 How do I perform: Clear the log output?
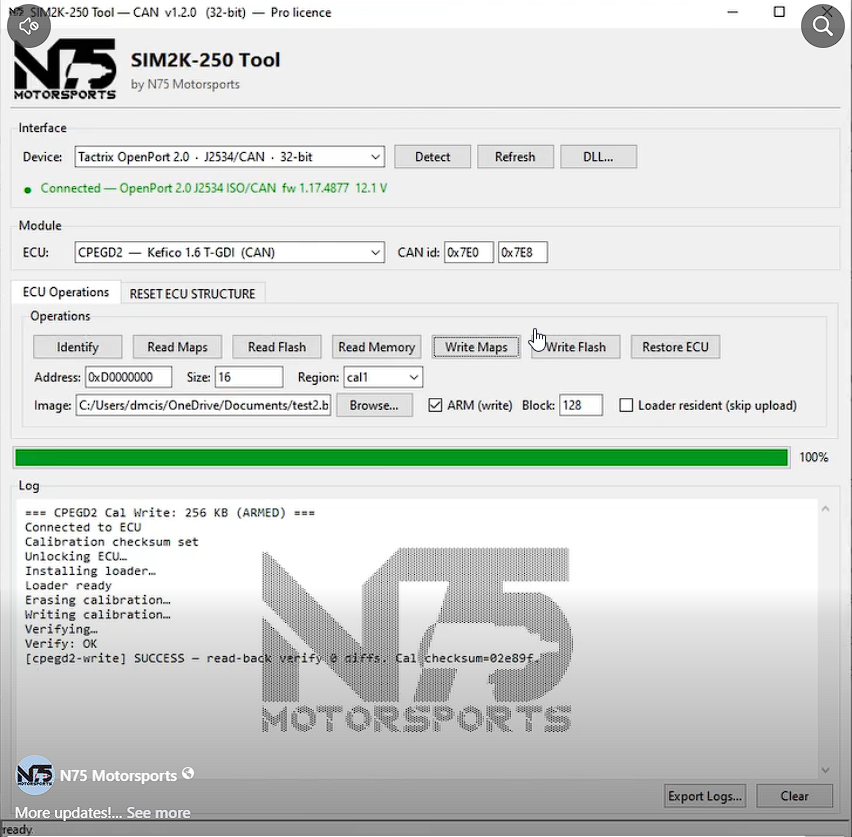tap(794, 796)
